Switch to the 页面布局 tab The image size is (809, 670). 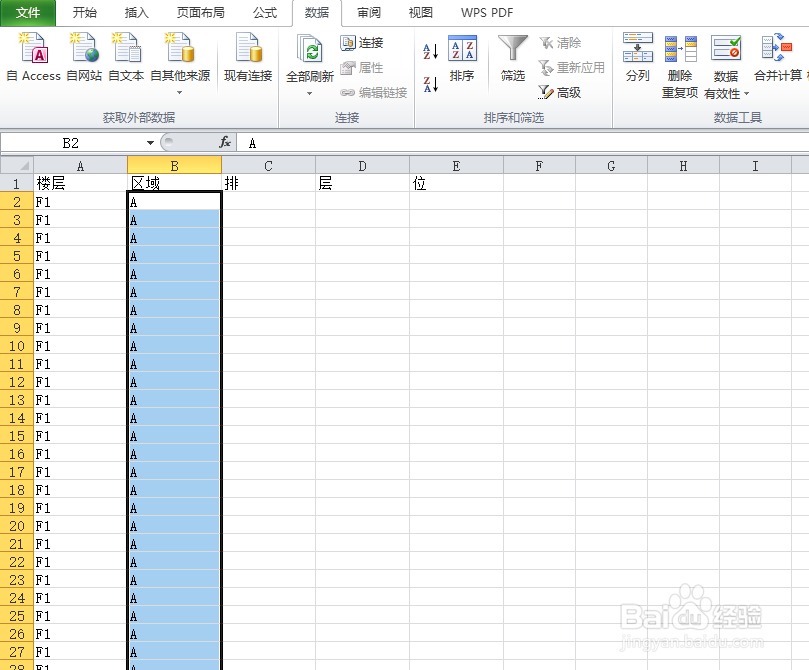click(x=201, y=13)
